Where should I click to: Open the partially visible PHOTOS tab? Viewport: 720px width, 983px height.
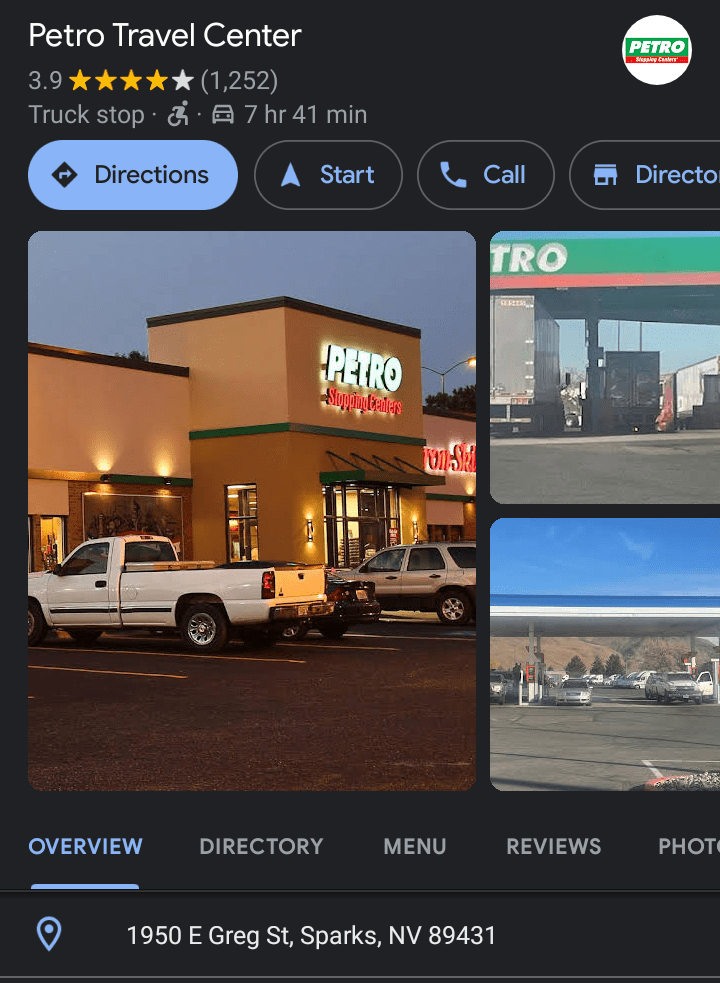688,847
